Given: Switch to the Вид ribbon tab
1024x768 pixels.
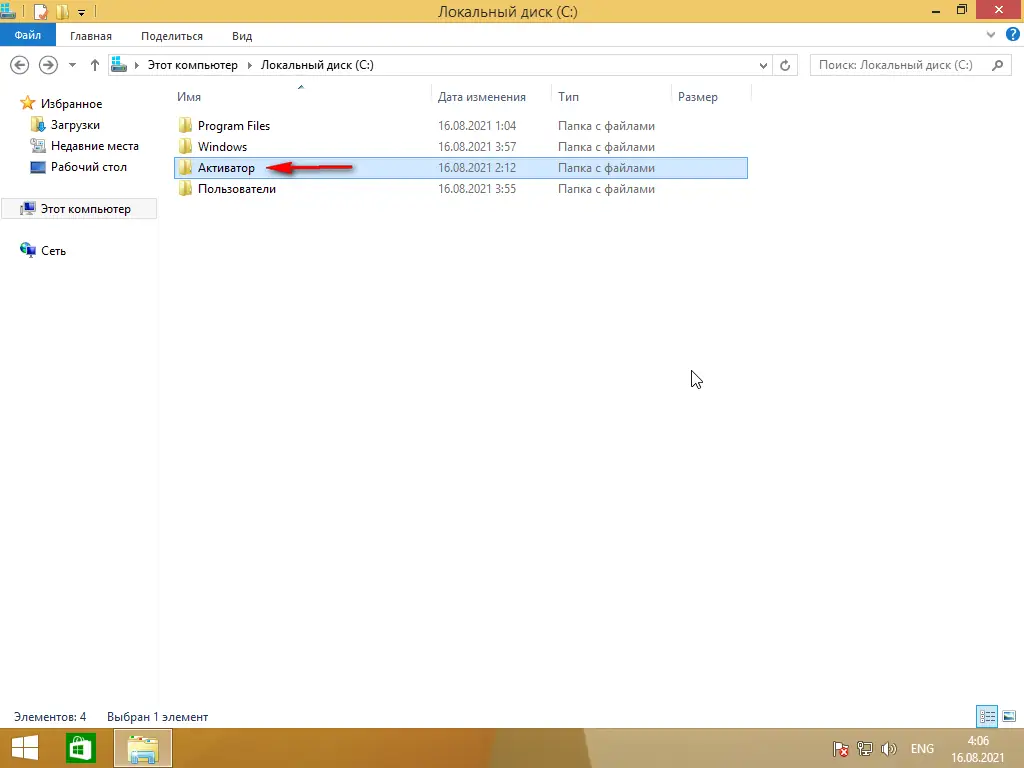Looking at the screenshot, I should coord(242,36).
